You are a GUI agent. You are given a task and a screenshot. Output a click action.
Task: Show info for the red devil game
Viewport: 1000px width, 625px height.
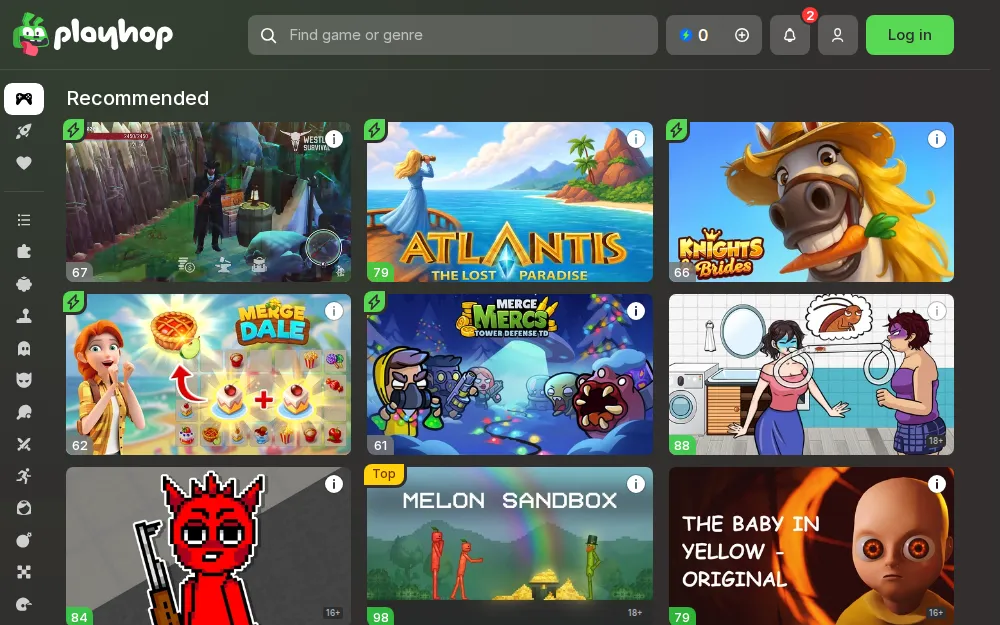pyautogui.click(x=334, y=484)
